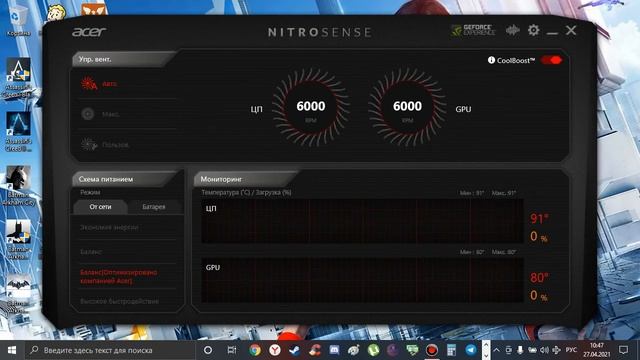This screenshot has height=360, width=640.
Task: Open uTorrent from the taskbar
Action: tap(373, 350)
